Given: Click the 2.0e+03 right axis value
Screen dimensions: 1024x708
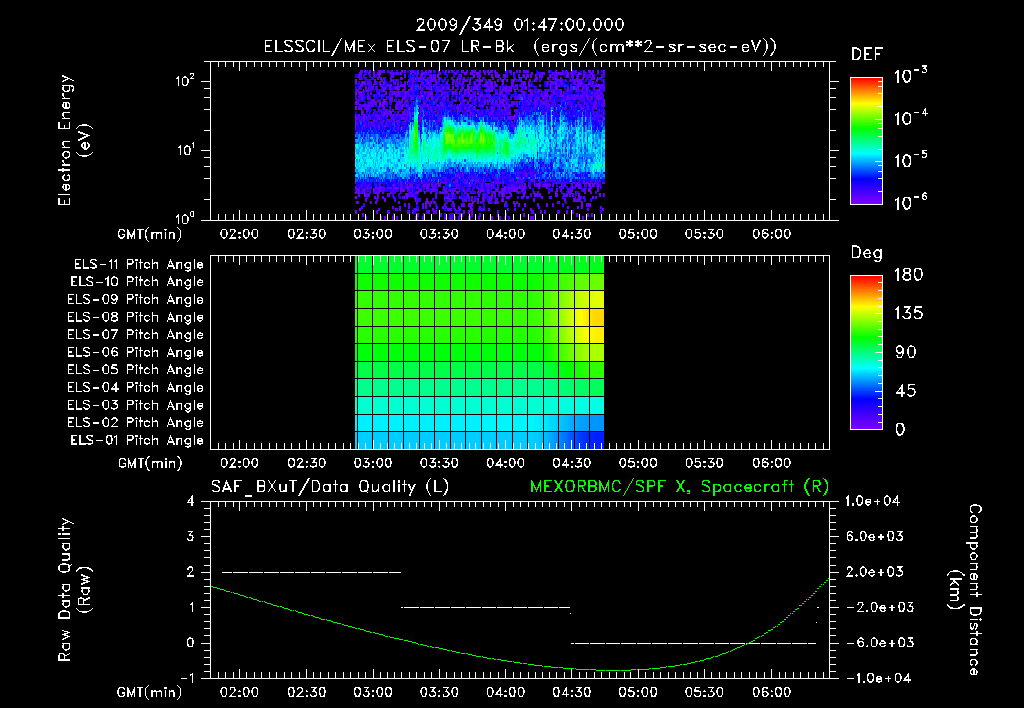Looking at the screenshot, I should [x=875, y=572].
